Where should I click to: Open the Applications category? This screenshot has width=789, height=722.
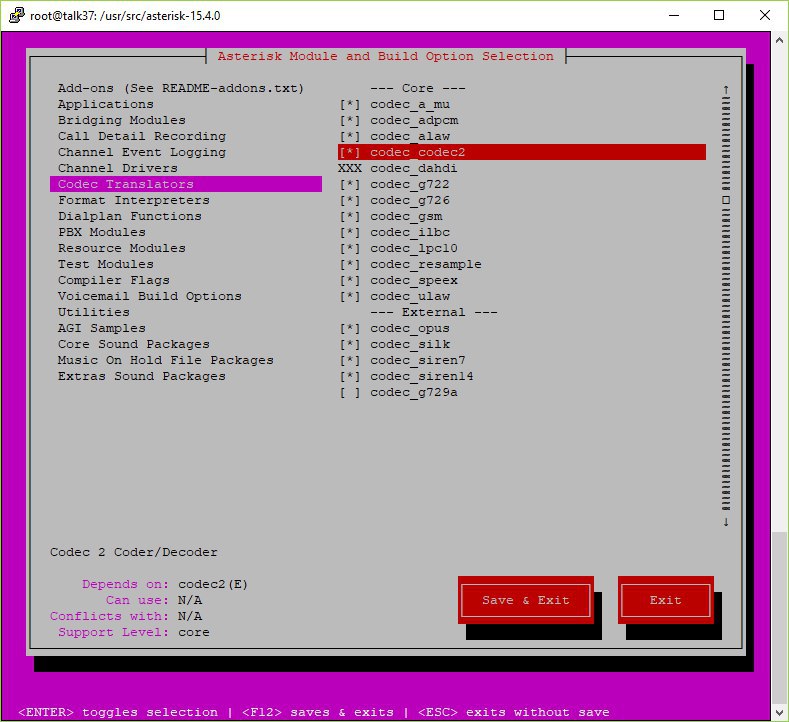click(x=106, y=104)
